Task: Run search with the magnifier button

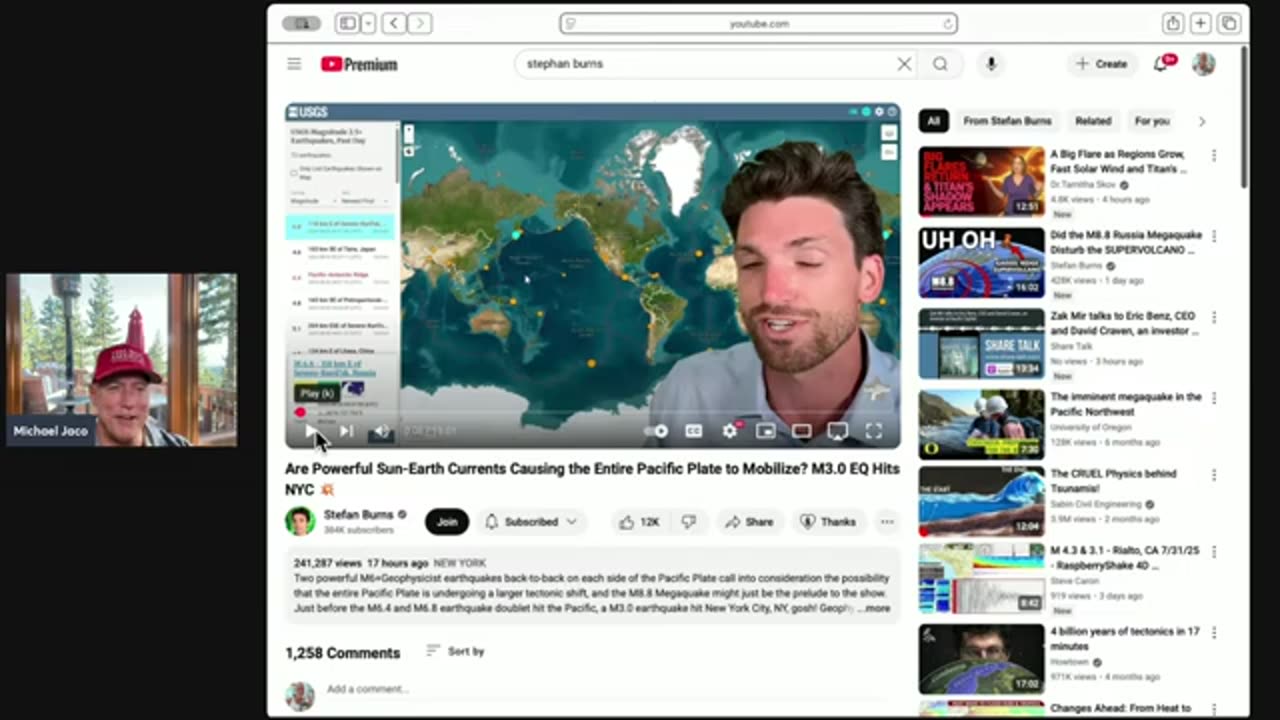Action: (x=940, y=64)
